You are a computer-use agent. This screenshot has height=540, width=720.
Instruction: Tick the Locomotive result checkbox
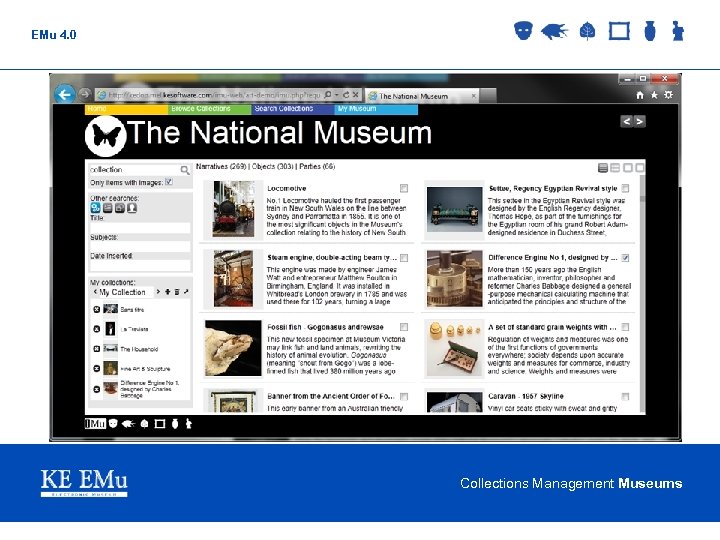[404, 188]
